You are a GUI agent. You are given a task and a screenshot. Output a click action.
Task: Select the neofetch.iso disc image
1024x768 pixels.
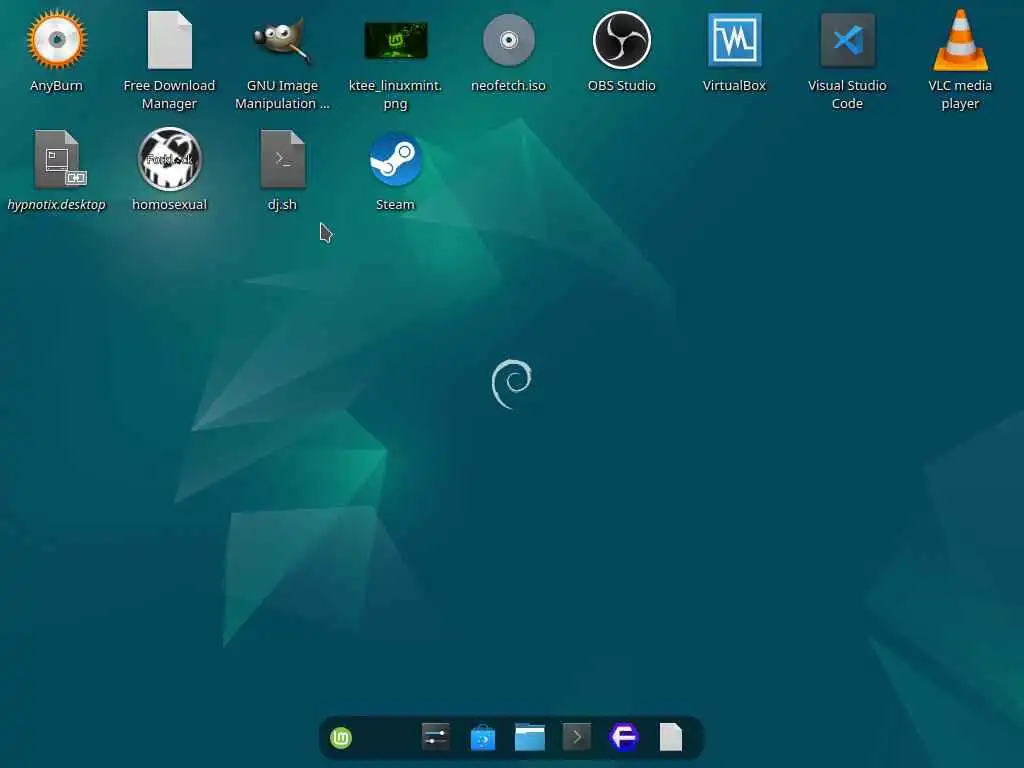(509, 40)
